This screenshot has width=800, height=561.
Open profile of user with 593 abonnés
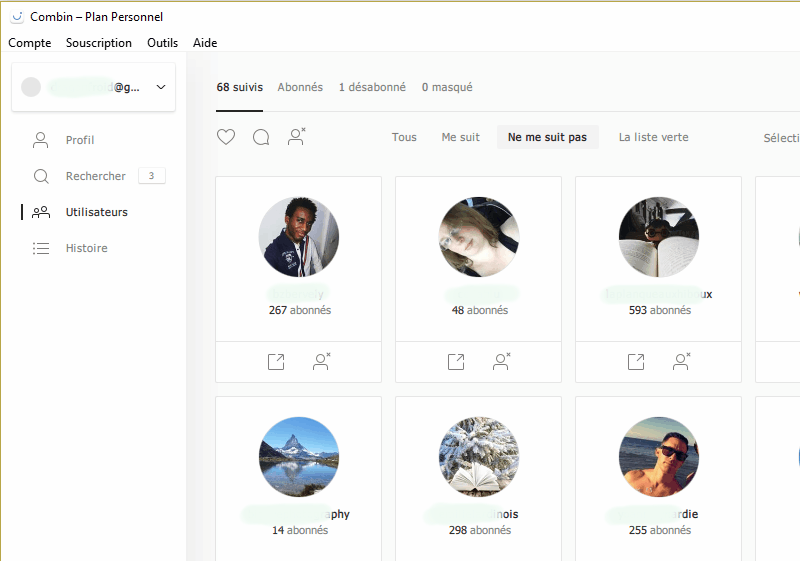(636, 362)
